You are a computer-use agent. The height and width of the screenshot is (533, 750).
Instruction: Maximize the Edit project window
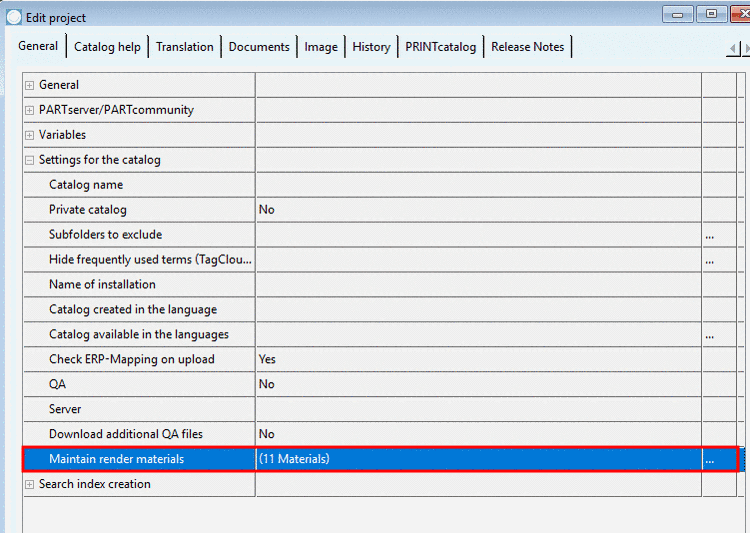711,14
